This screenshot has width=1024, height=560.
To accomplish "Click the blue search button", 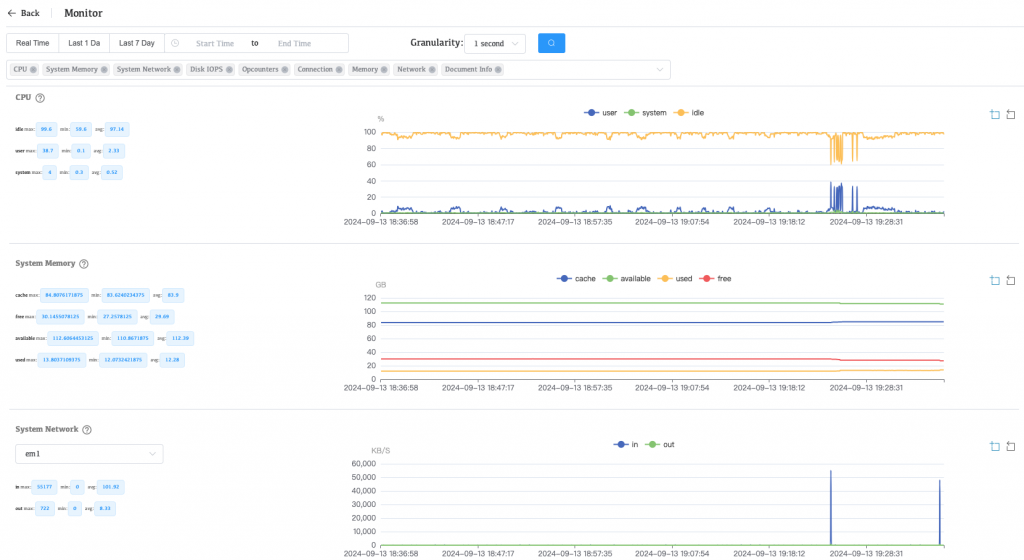I will (x=551, y=43).
